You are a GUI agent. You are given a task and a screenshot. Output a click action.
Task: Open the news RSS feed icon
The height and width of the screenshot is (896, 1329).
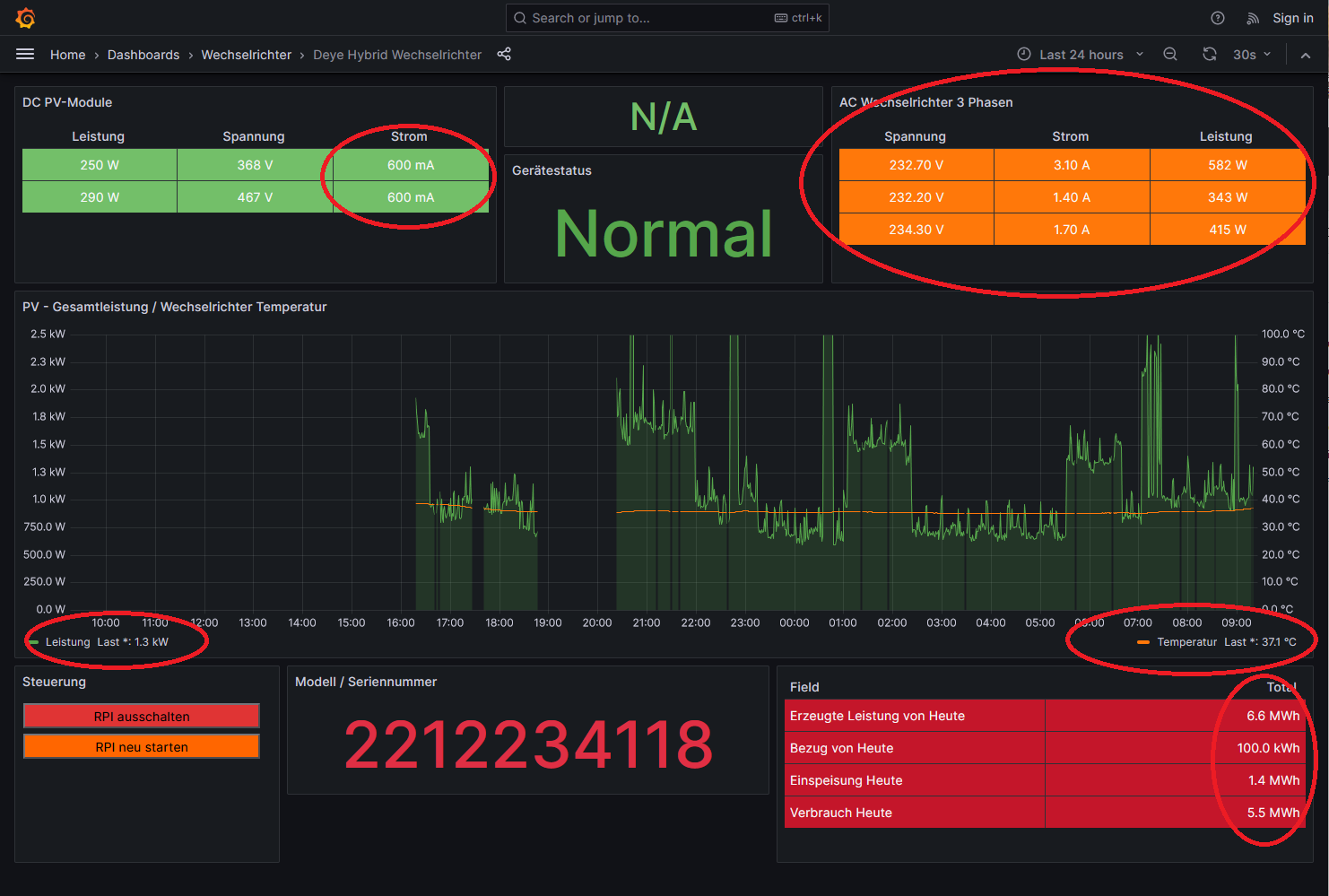pos(1253,18)
